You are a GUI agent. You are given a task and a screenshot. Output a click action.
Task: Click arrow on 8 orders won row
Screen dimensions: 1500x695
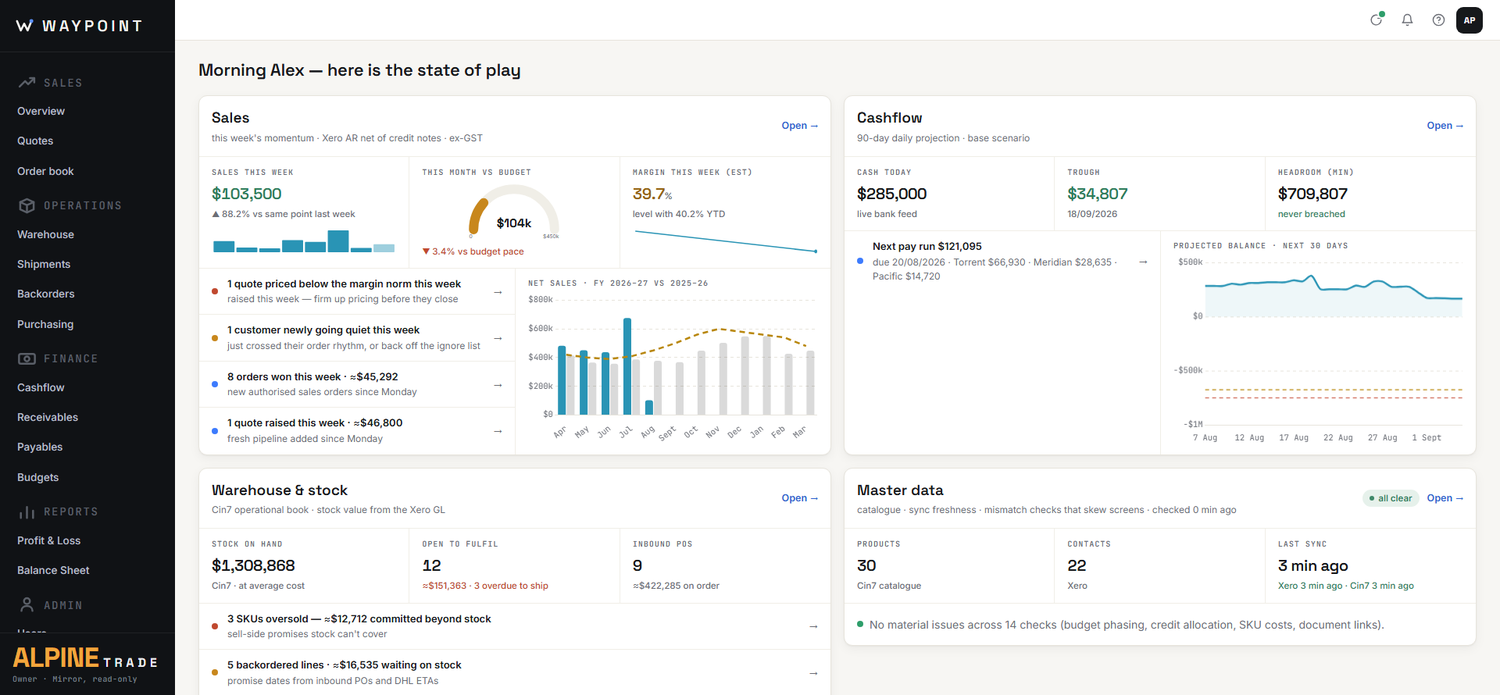[x=498, y=384]
